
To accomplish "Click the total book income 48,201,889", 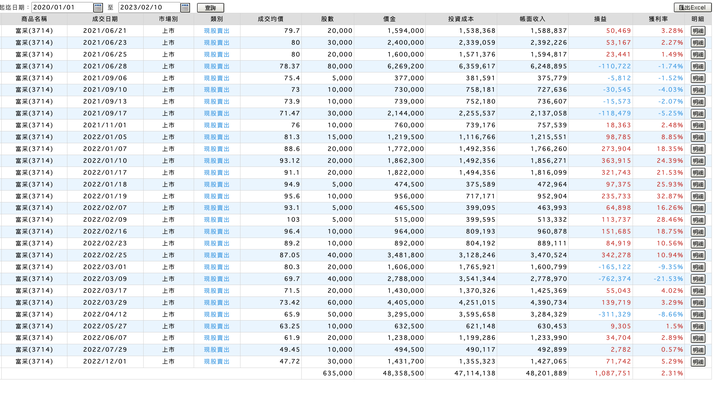I will (x=546, y=374).
